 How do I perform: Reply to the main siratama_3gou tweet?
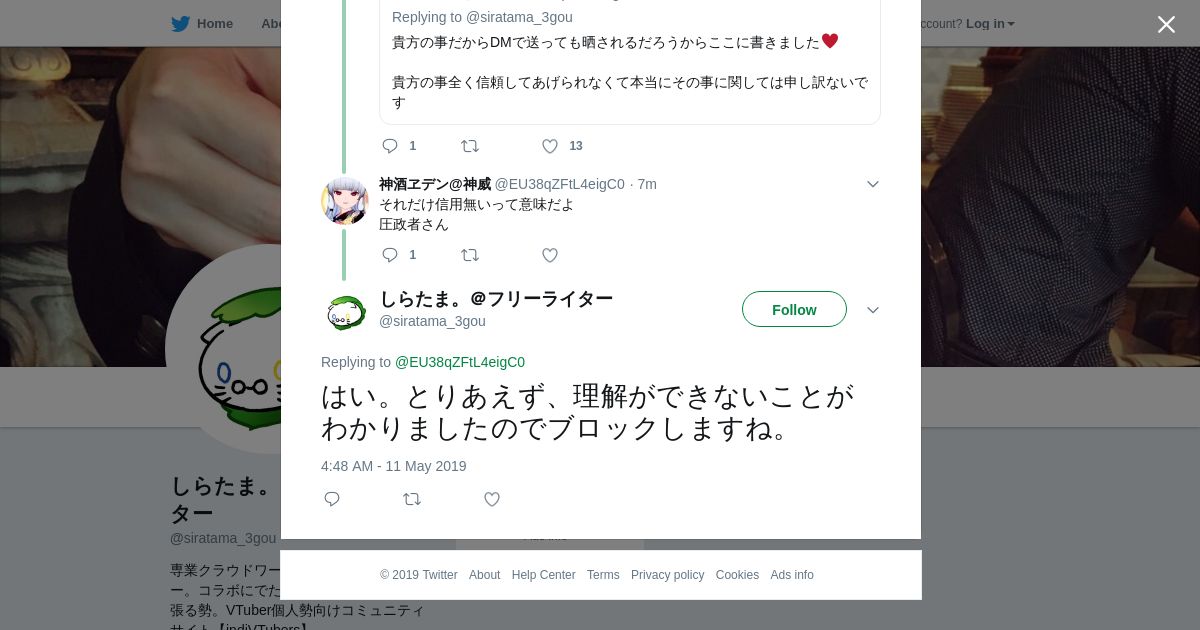[x=332, y=499]
